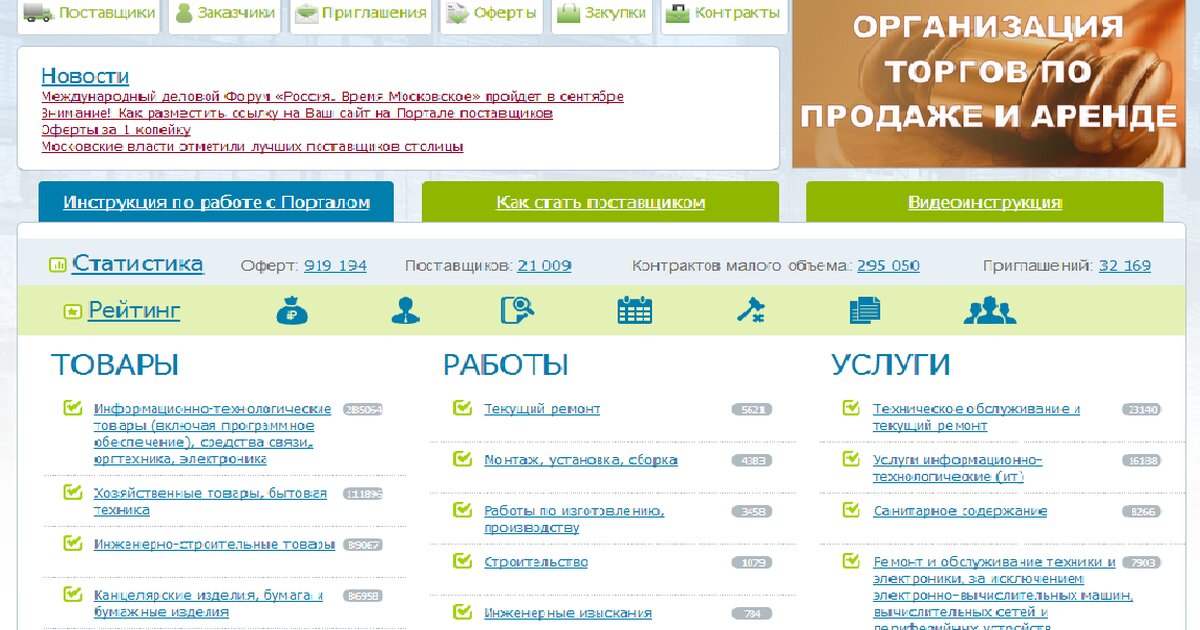Click the ruble money bag rating icon
Screen dimensions: 1200x630
click(292, 311)
